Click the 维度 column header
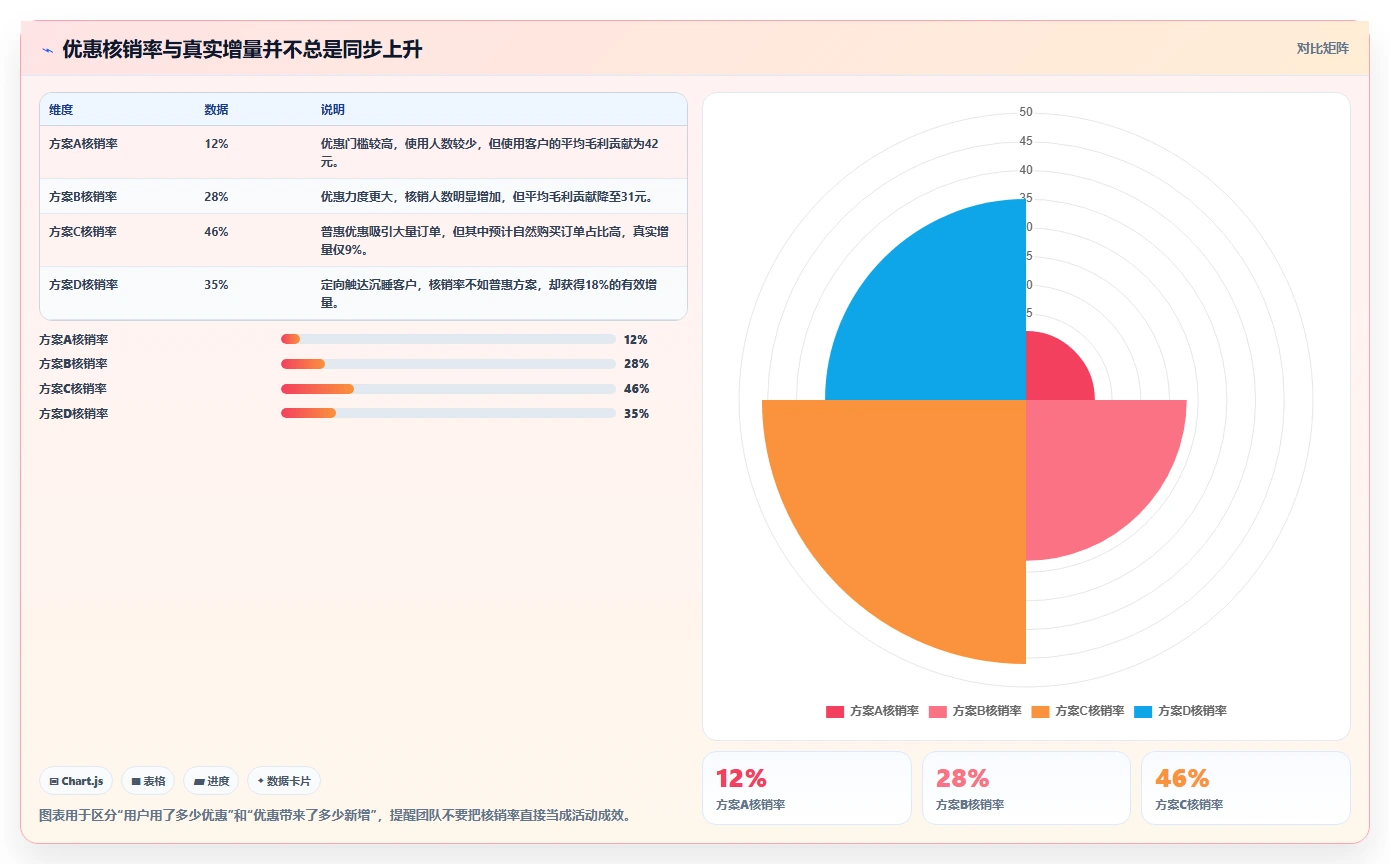1390x864 pixels. click(61, 110)
